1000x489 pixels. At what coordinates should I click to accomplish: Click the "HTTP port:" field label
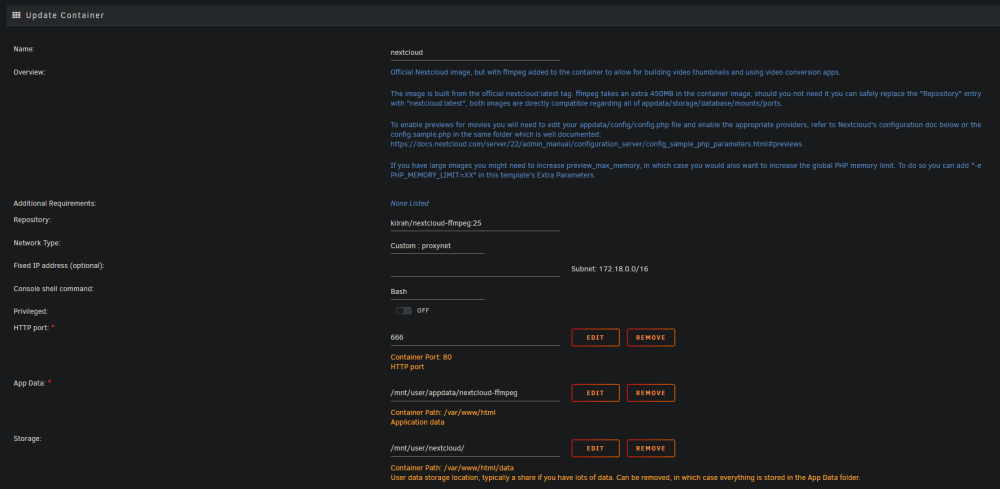[32, 327]
